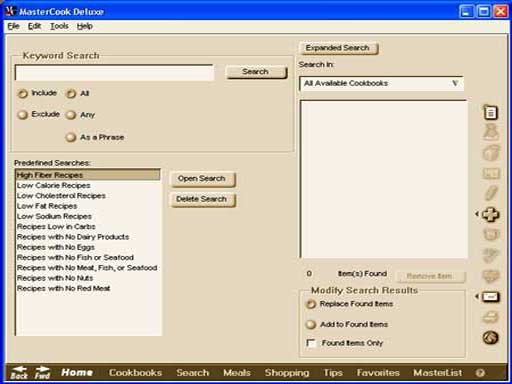Click the notepad list icon in right toolbar
Image resolution: width=512 pixels, height=384 pixels.
point(490,112)
